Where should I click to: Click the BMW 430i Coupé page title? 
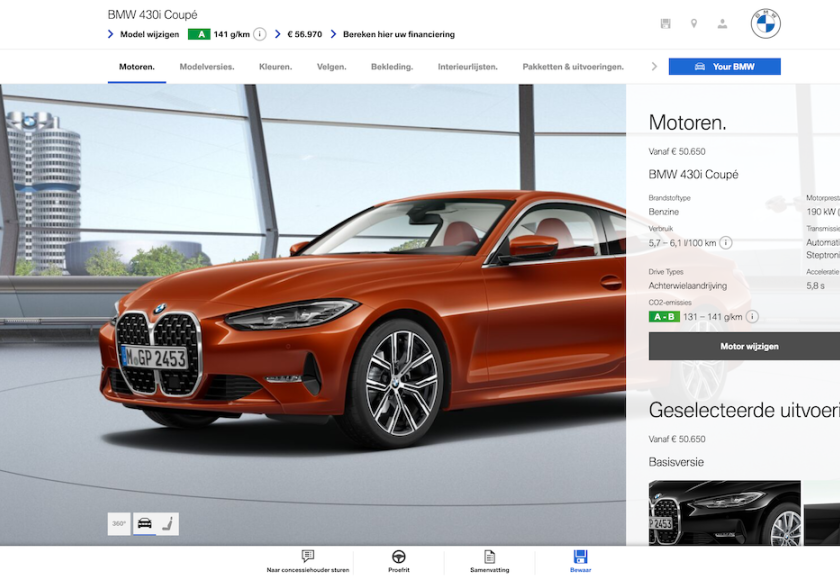coord(152,15)
